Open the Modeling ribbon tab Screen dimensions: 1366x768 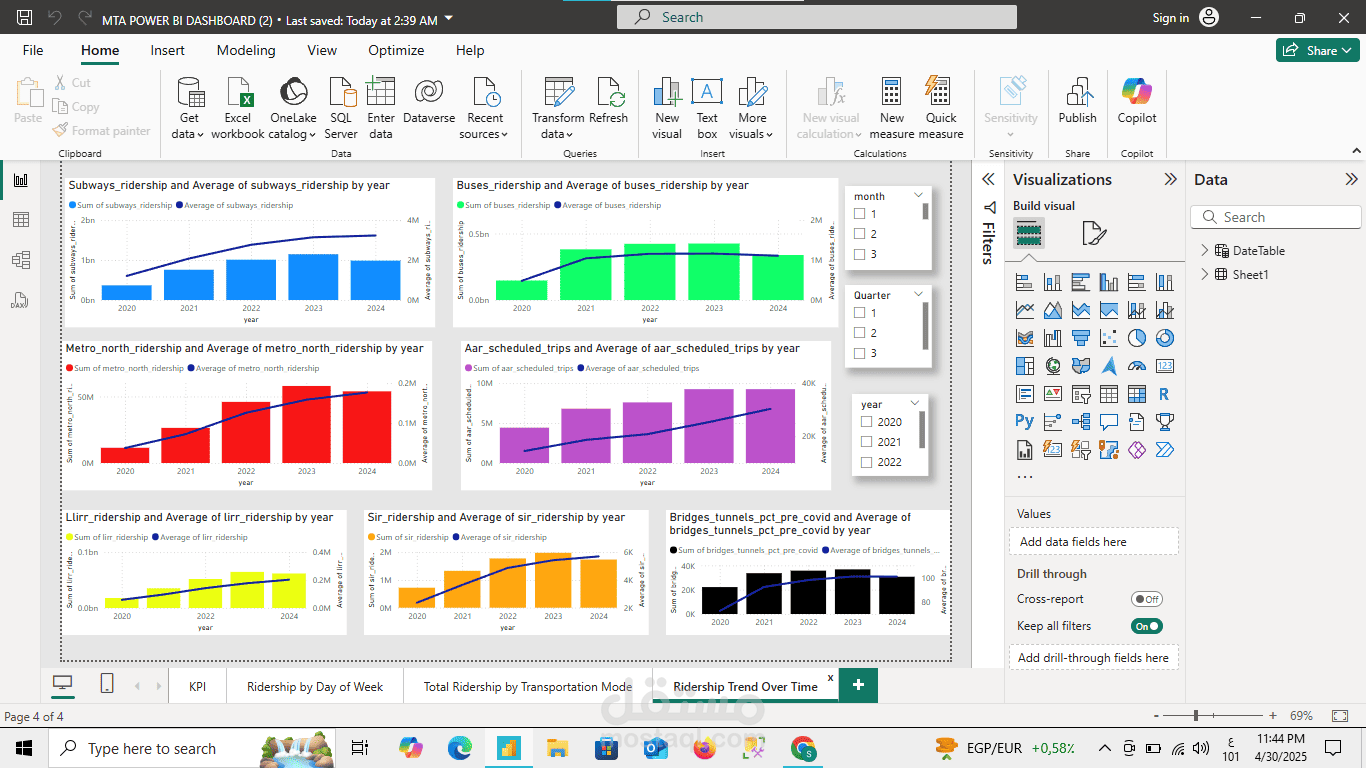pyautogui.click(x=246, y=50)
